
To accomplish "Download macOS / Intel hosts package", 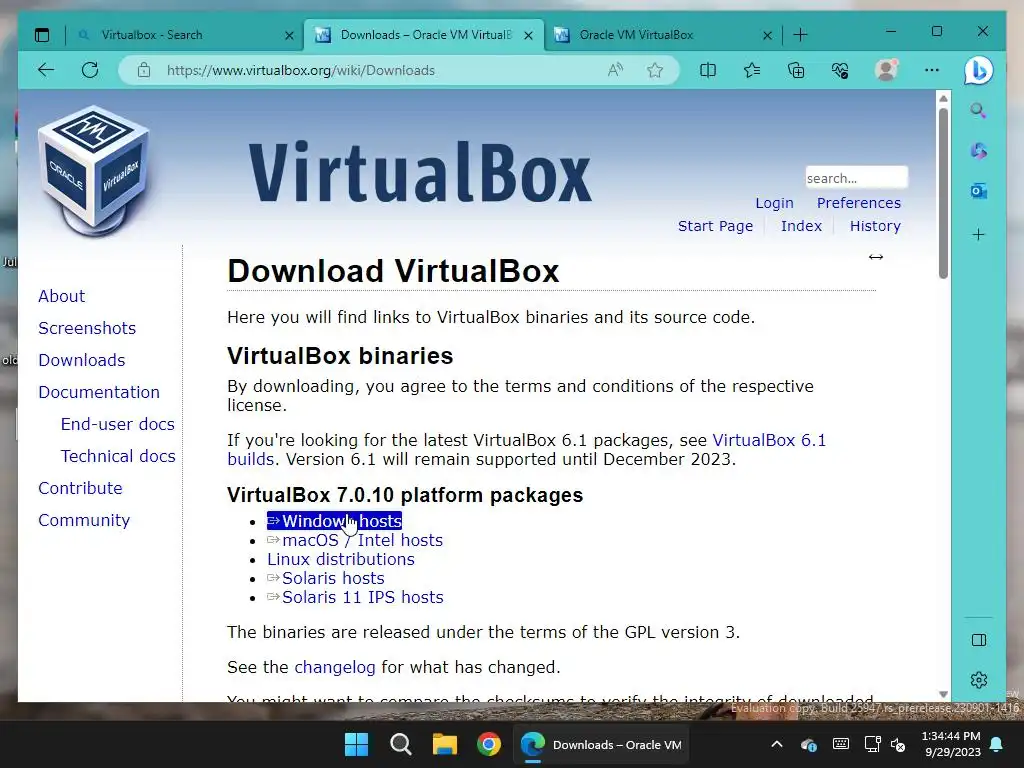I will [x=355, y=540].
